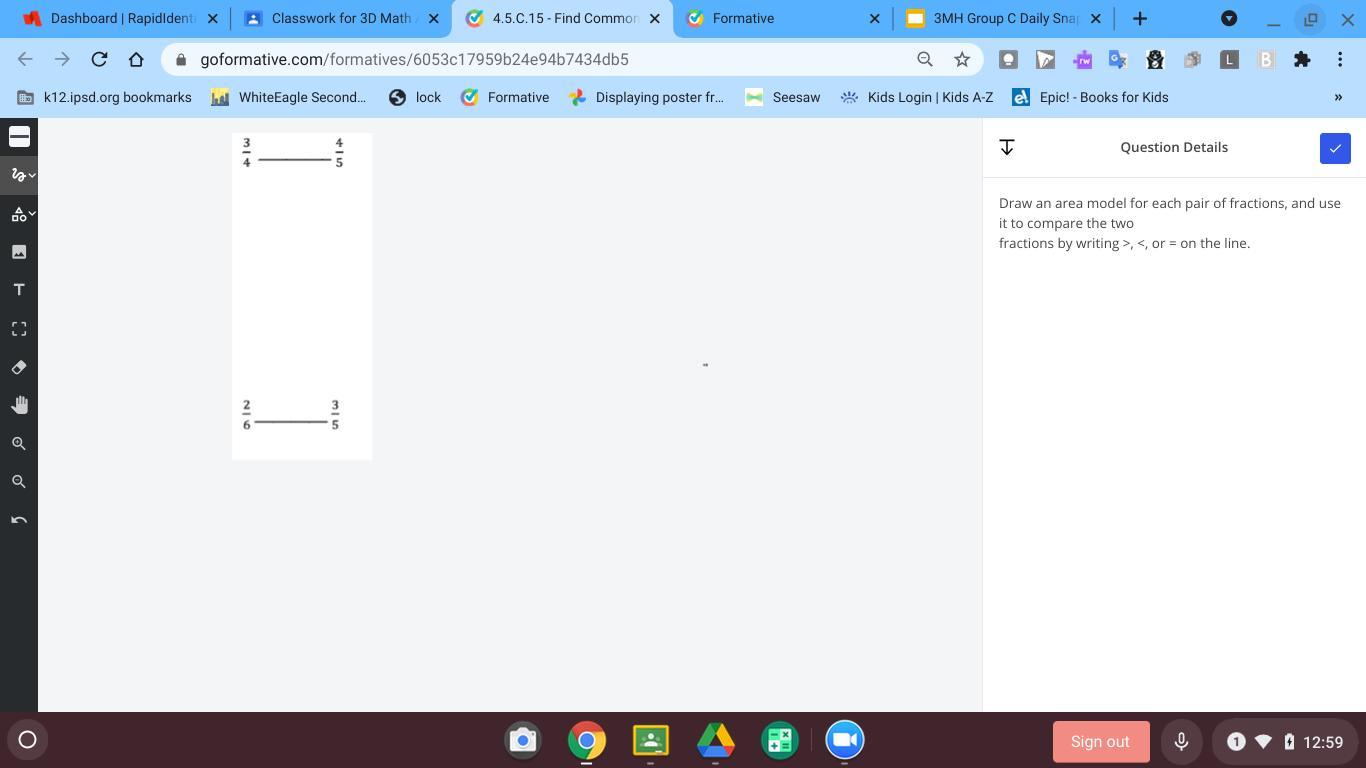Open the Epic! - Books for Kids bookmark
The height and width of the screenshot is (768, 1366).
pyautogui.click(x=1090, y=97)
